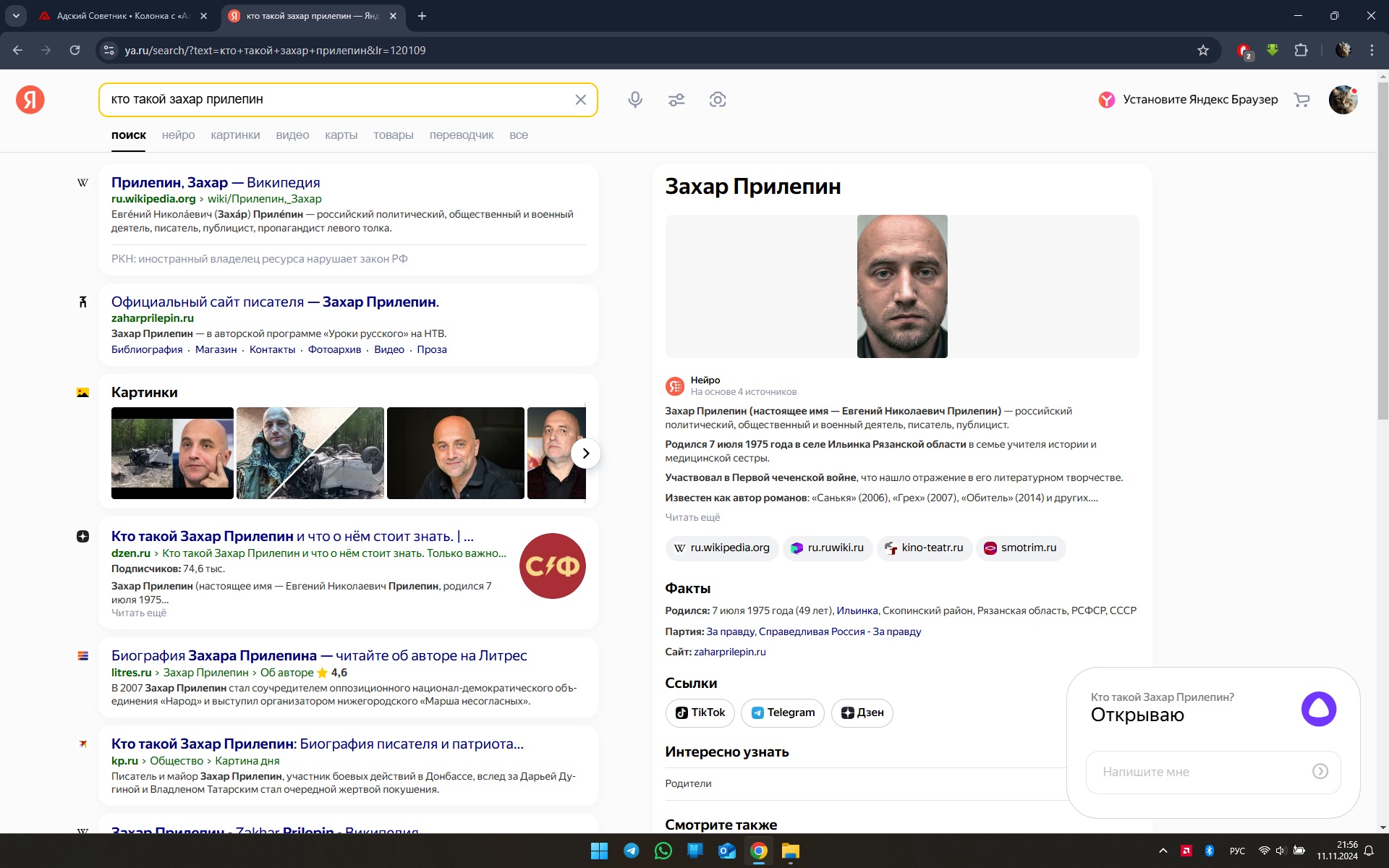Switch to нейро search tab
1389x868 pixels.
tap(178, 135)
